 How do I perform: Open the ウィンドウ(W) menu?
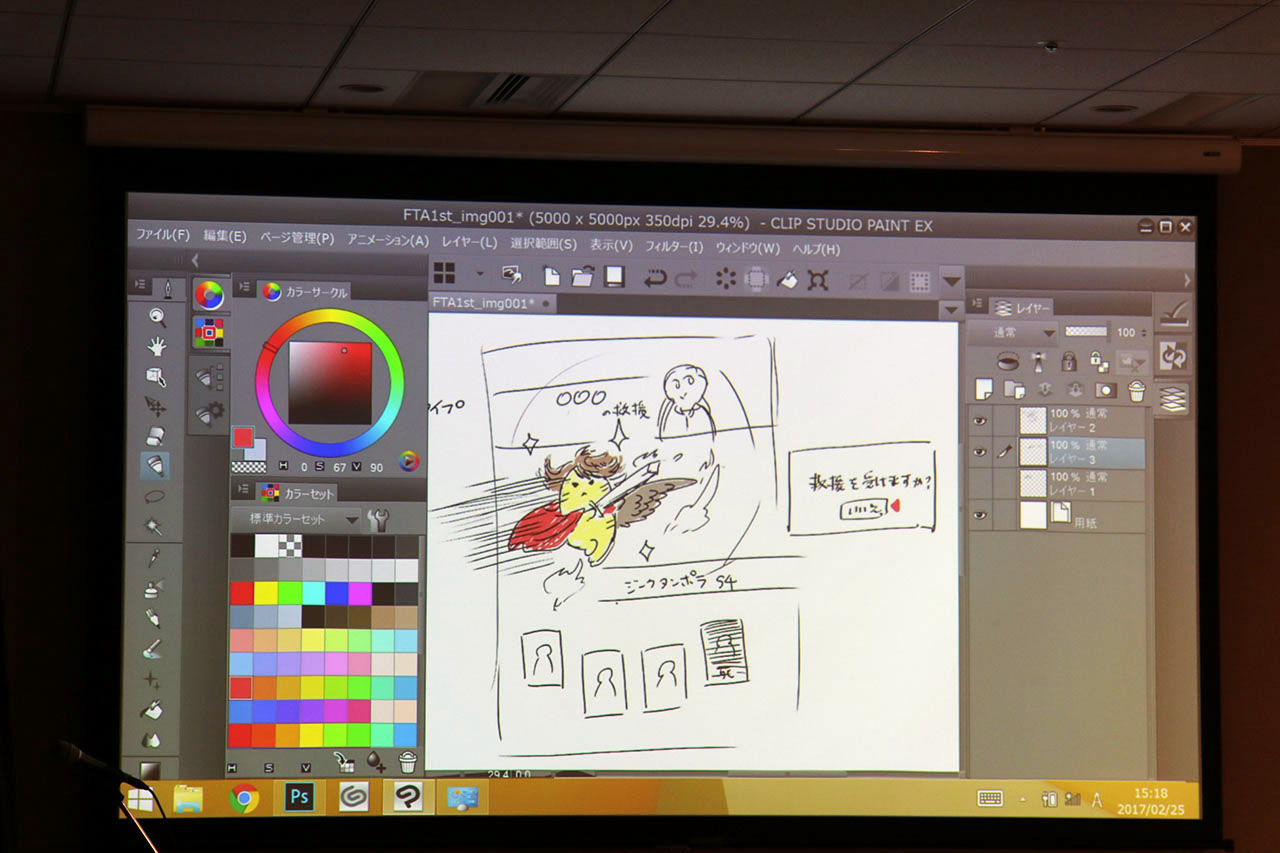coord(747,247)
